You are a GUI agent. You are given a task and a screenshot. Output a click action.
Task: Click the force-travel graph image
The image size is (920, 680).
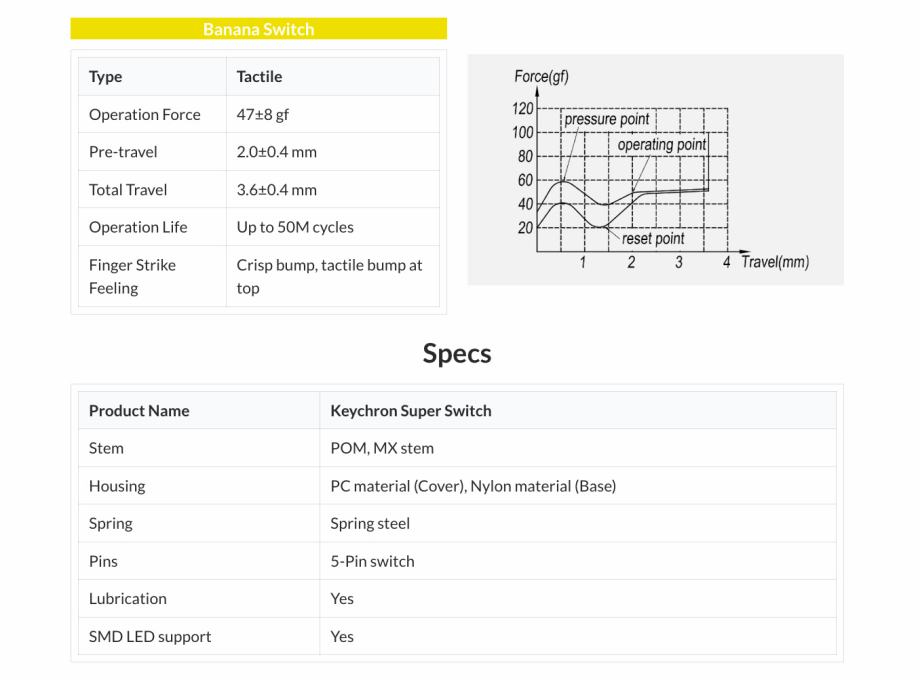655,170
